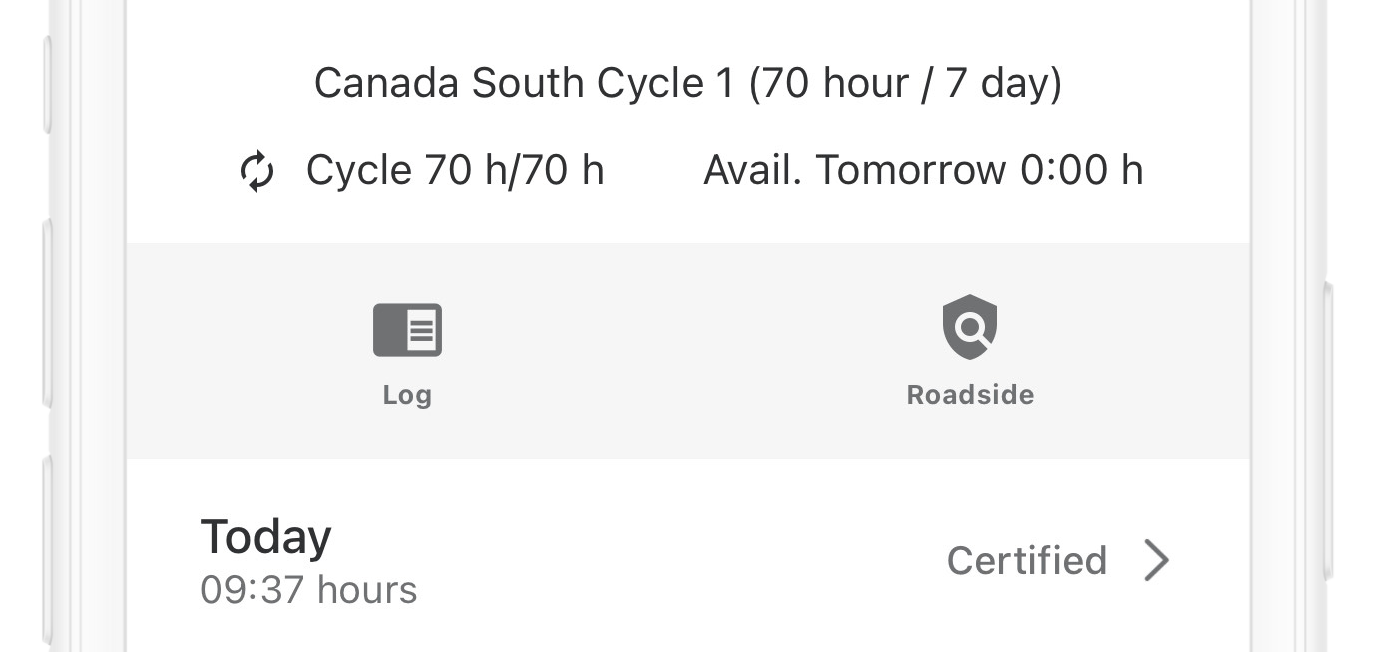Viewport: 1384px width, 652px height.
Task: Tap the 09:37 hours duration text
Action: coord(309,591)
